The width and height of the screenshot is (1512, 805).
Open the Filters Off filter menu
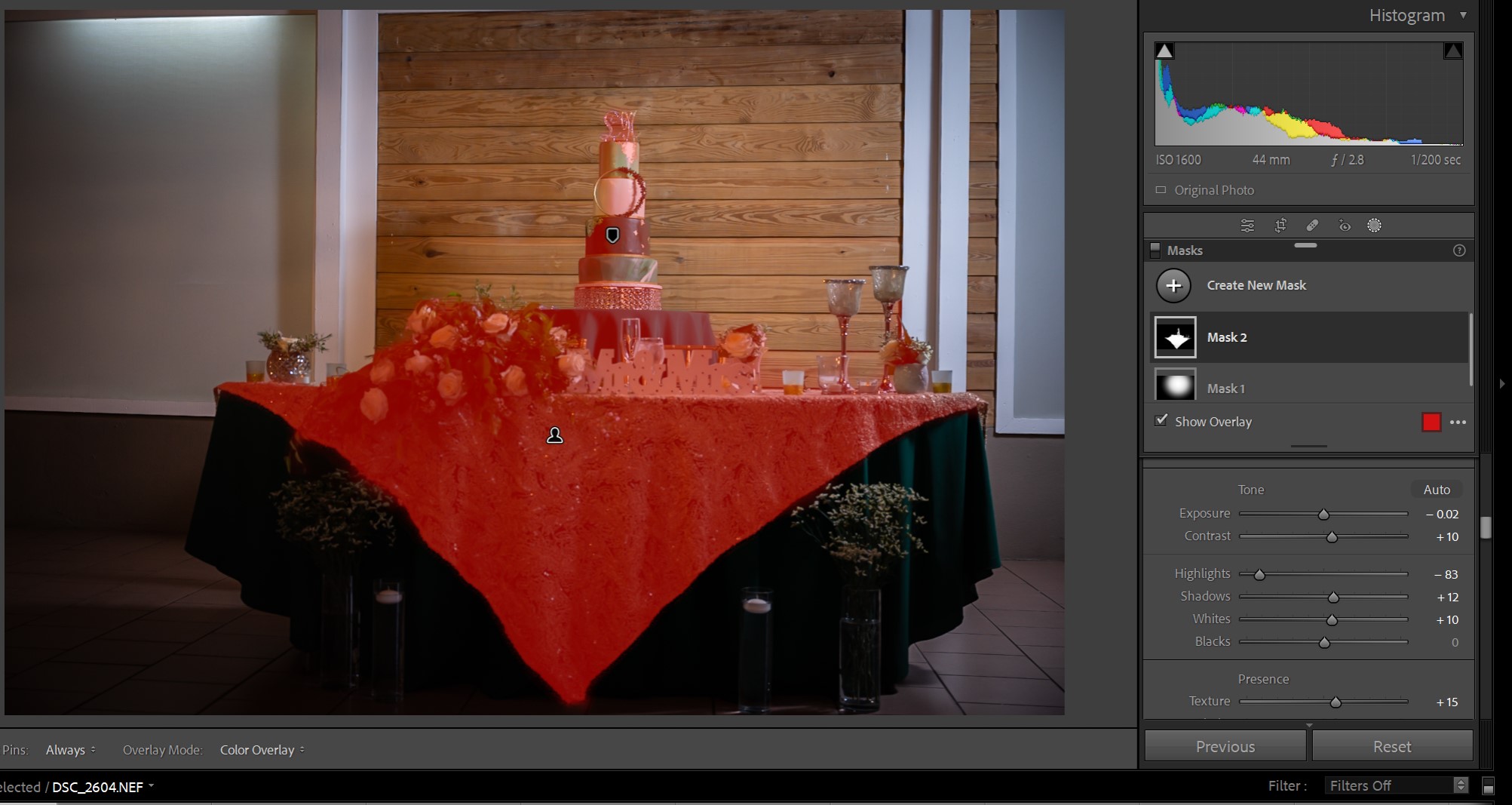click(1395, 785)
